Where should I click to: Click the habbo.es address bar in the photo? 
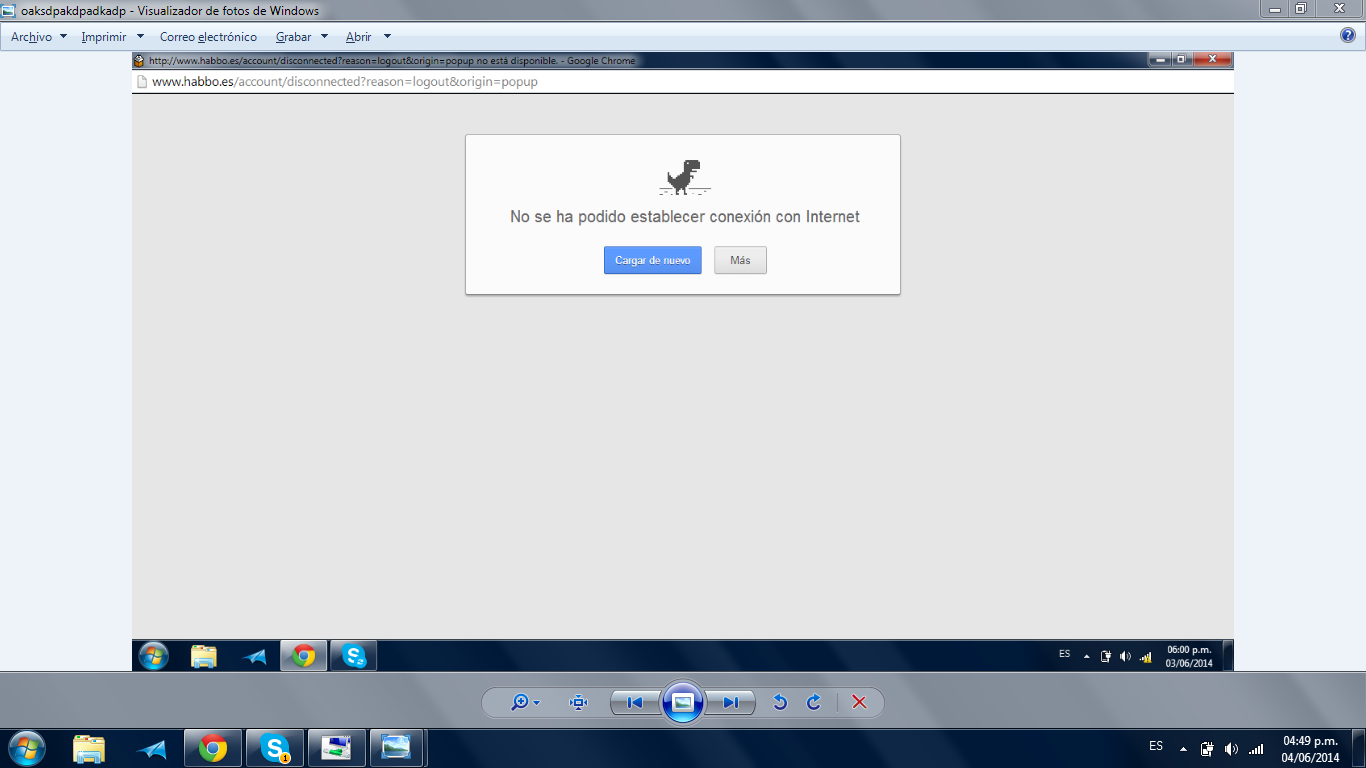(x=683, y=82)
